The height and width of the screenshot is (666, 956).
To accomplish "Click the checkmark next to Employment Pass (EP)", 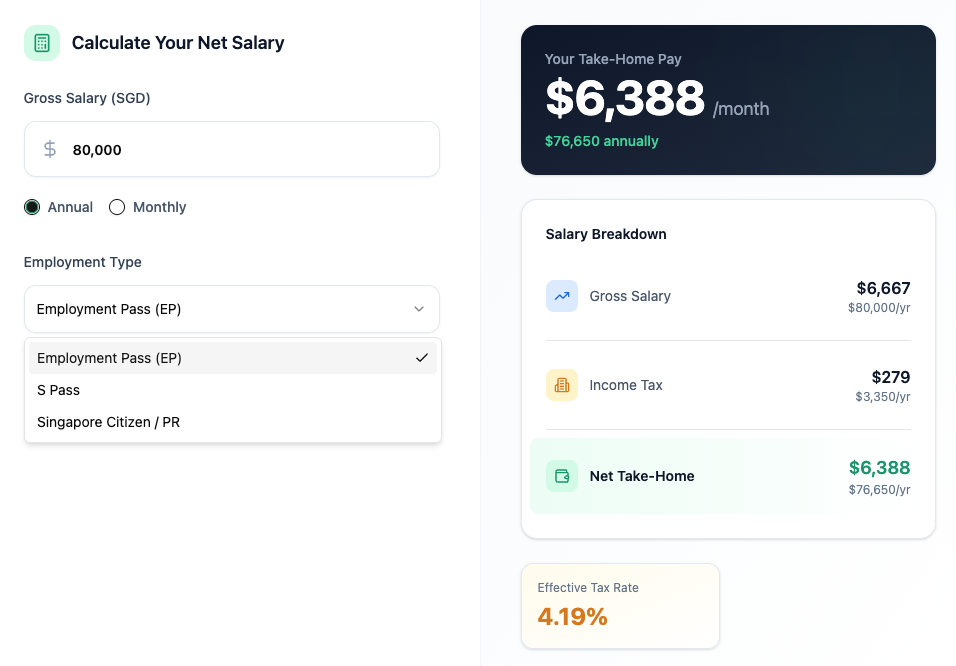I will (422, 357).
